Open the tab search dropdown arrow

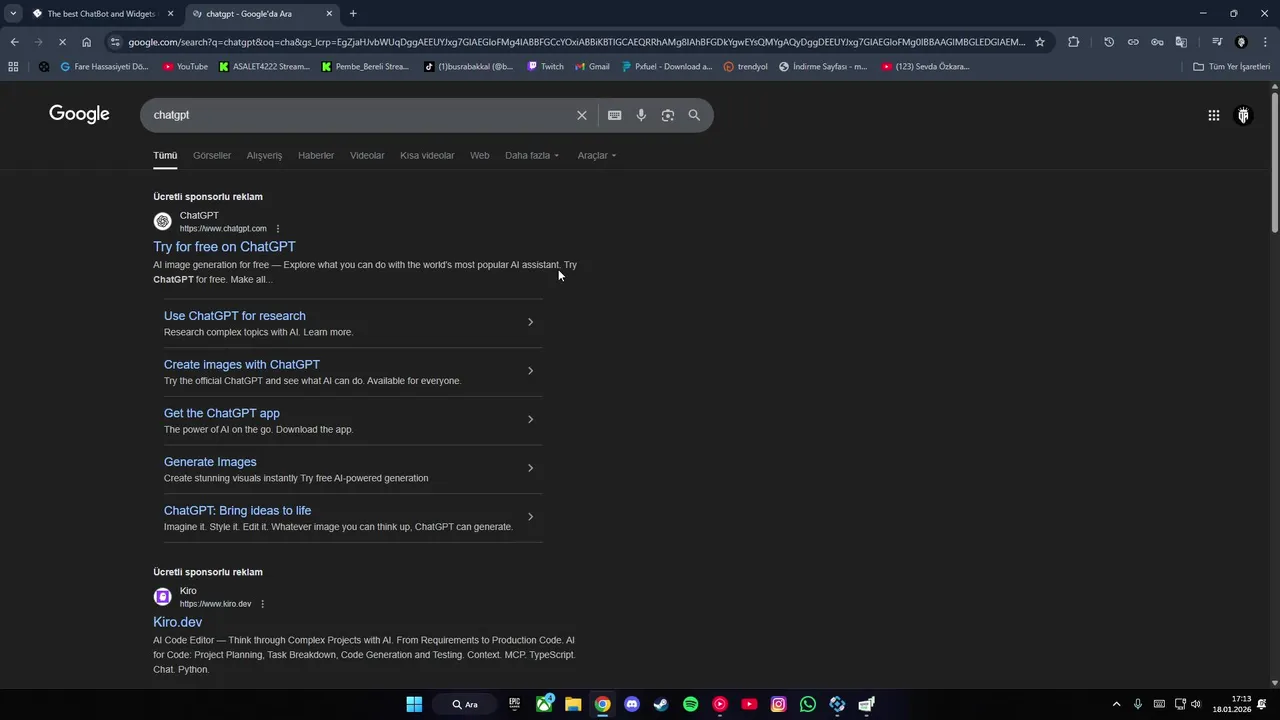(x=13, y=13)
